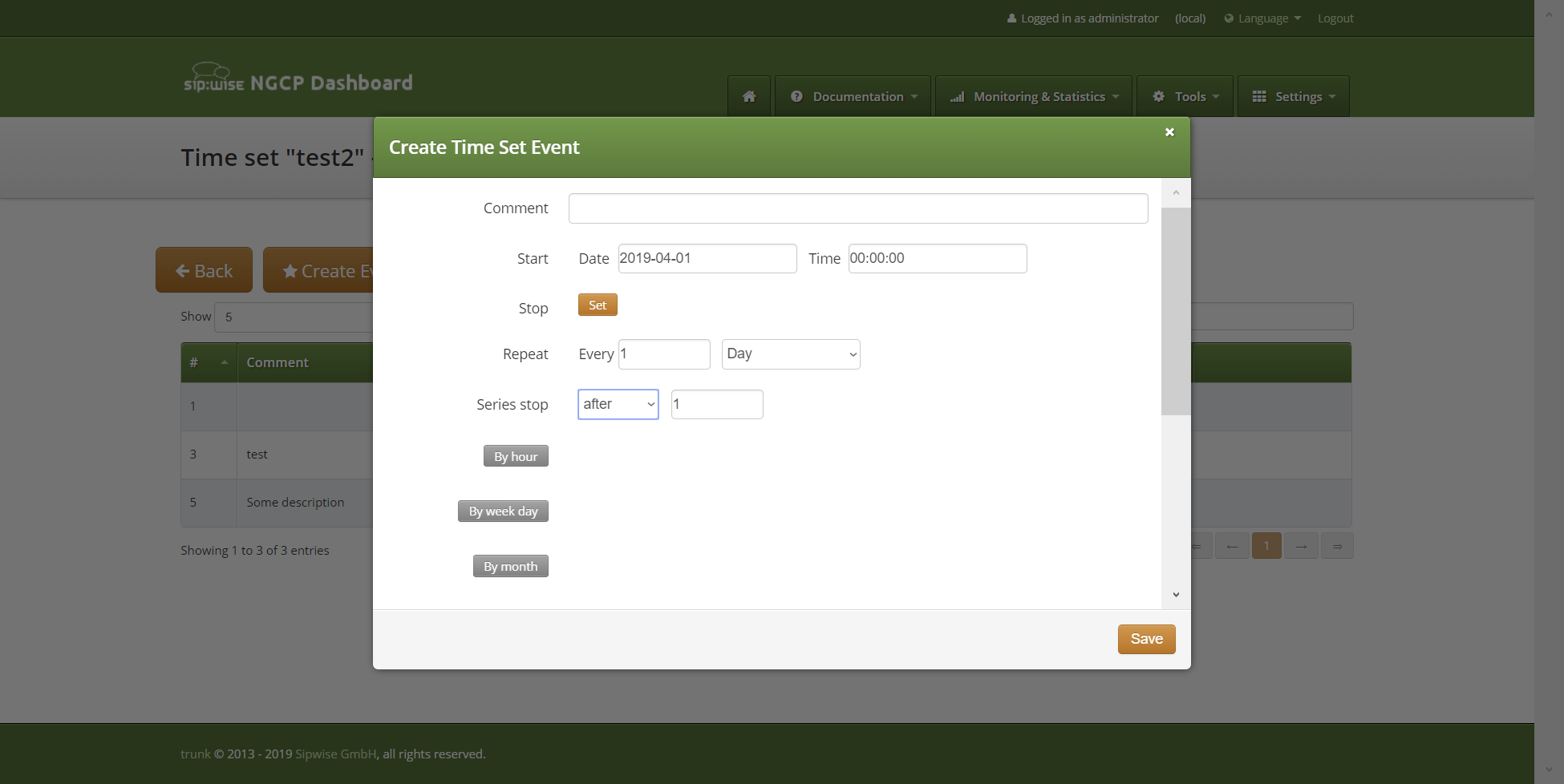Click into the Comment text field
Viewport: 1564px width, 784px height.
coord(858,208)
